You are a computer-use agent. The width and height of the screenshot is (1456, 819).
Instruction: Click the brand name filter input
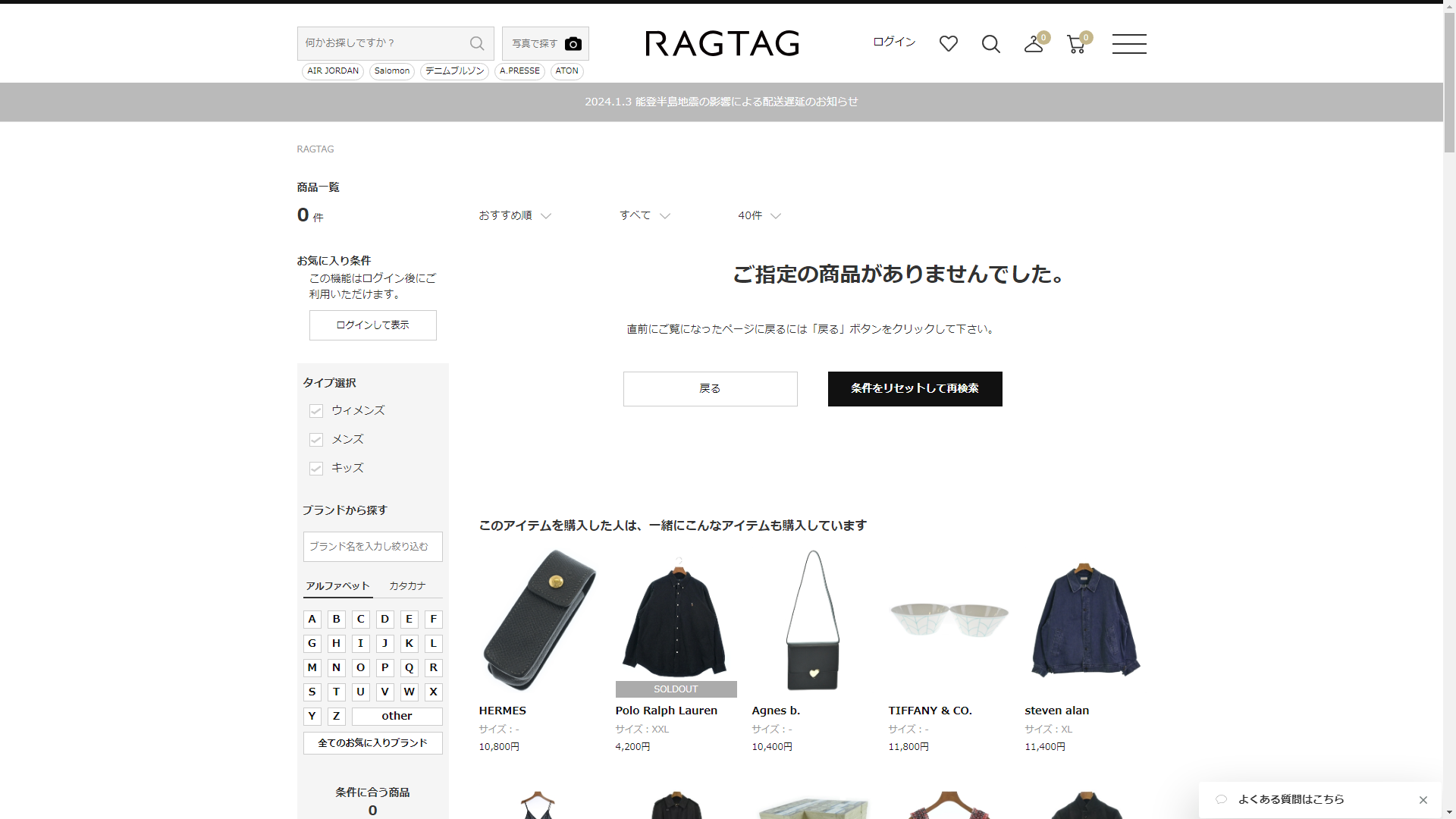372,547
